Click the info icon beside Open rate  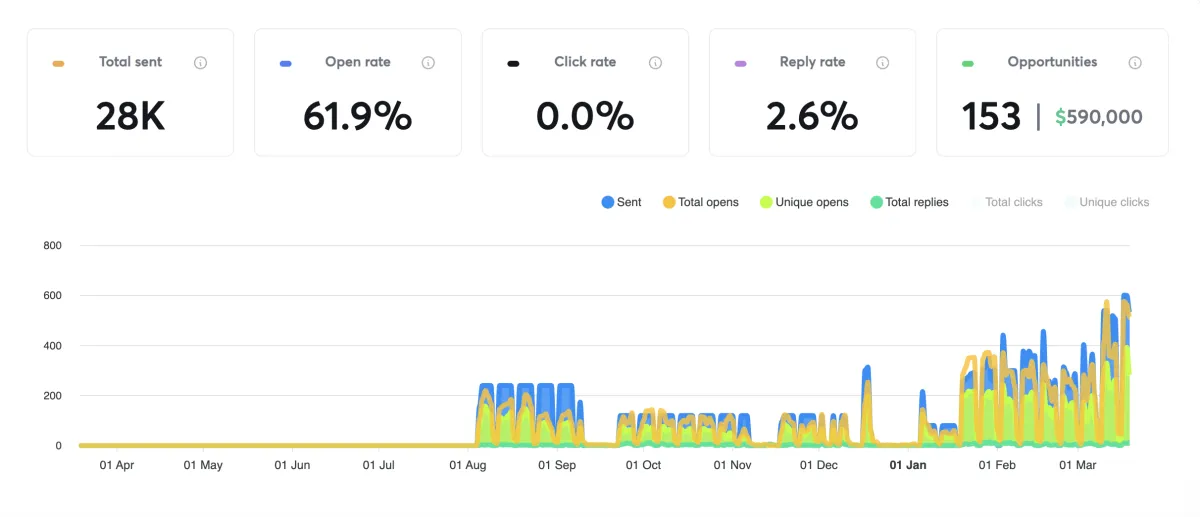coord(428,63)
